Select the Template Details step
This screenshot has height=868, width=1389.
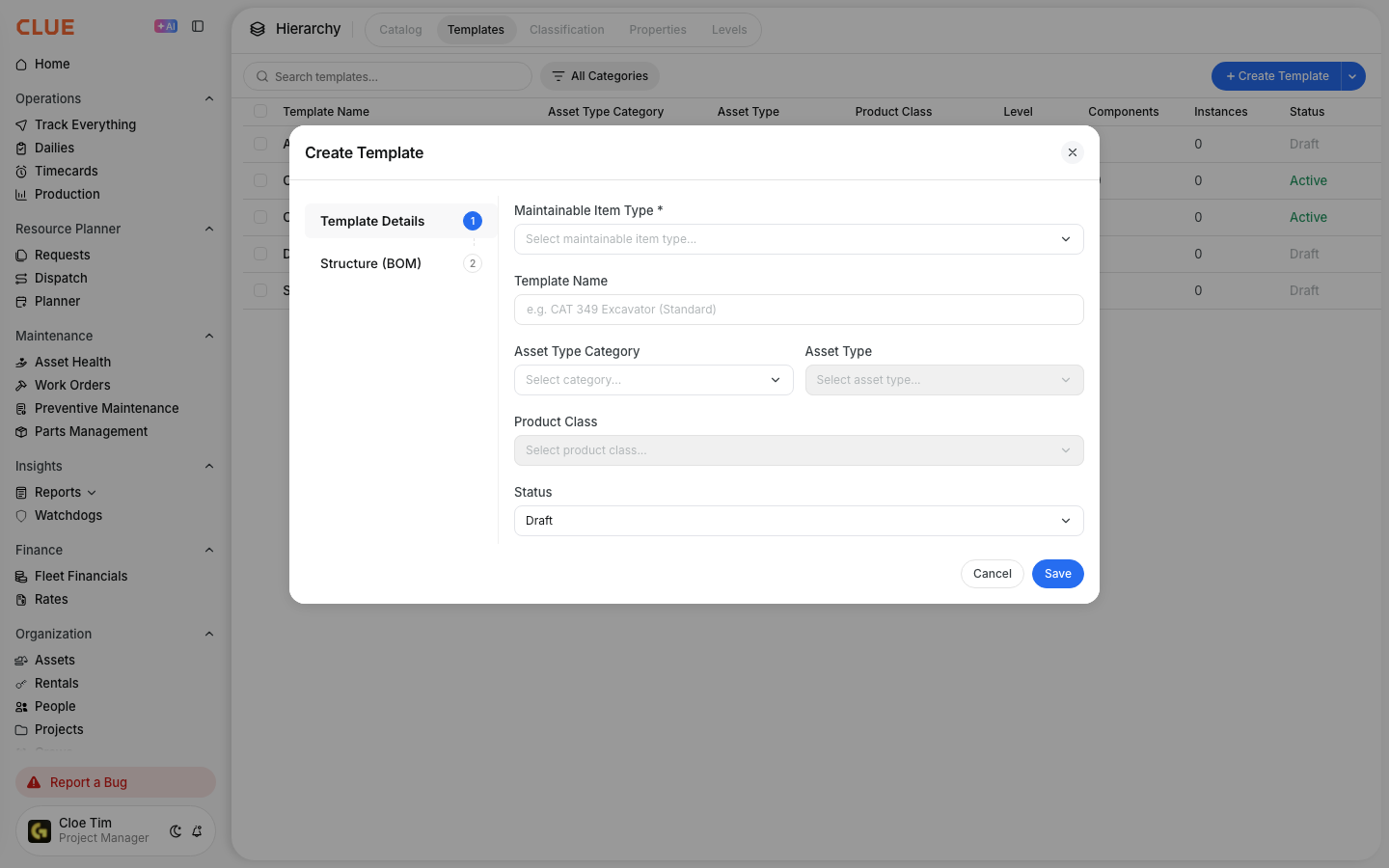pyautogui.click(x=400, y=221)
